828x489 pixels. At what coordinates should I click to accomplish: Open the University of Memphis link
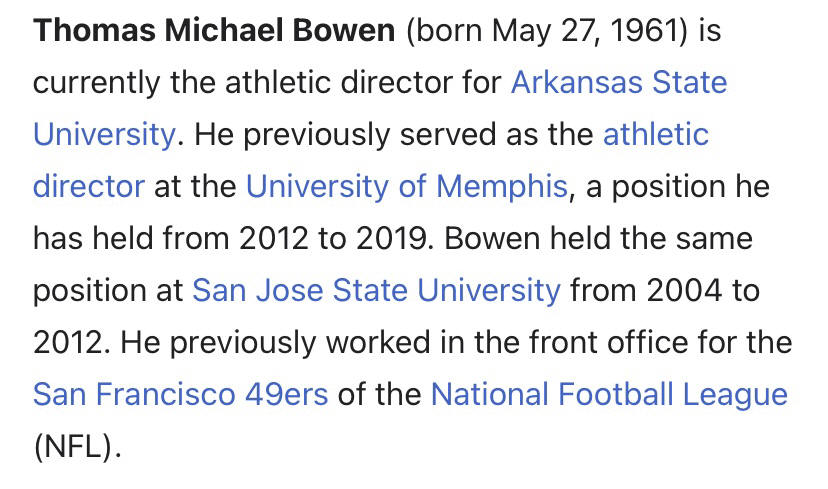(x=407, y=186)
